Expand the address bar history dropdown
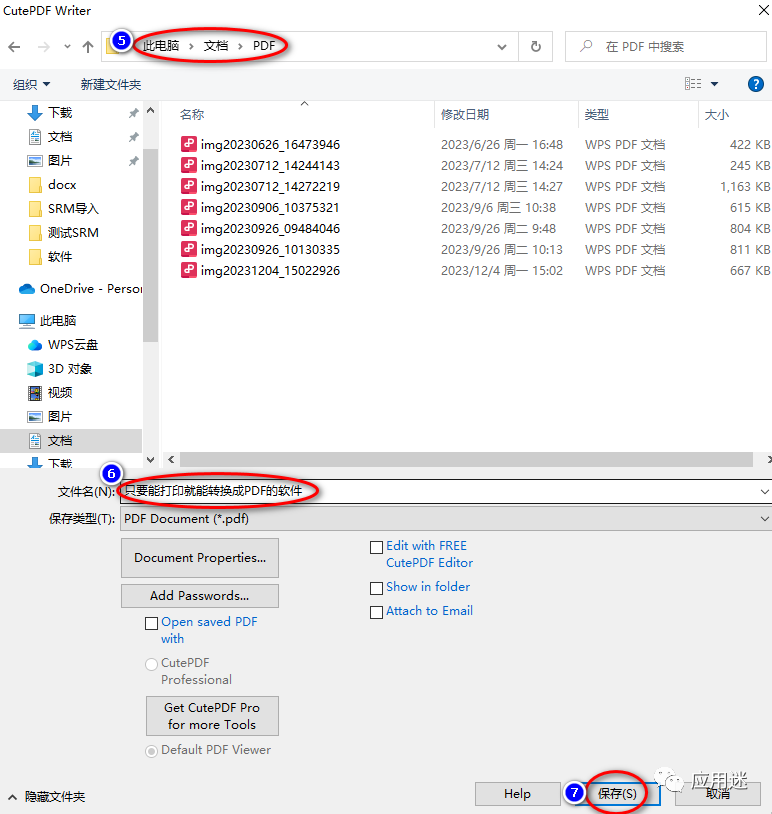 click(502, 47)
